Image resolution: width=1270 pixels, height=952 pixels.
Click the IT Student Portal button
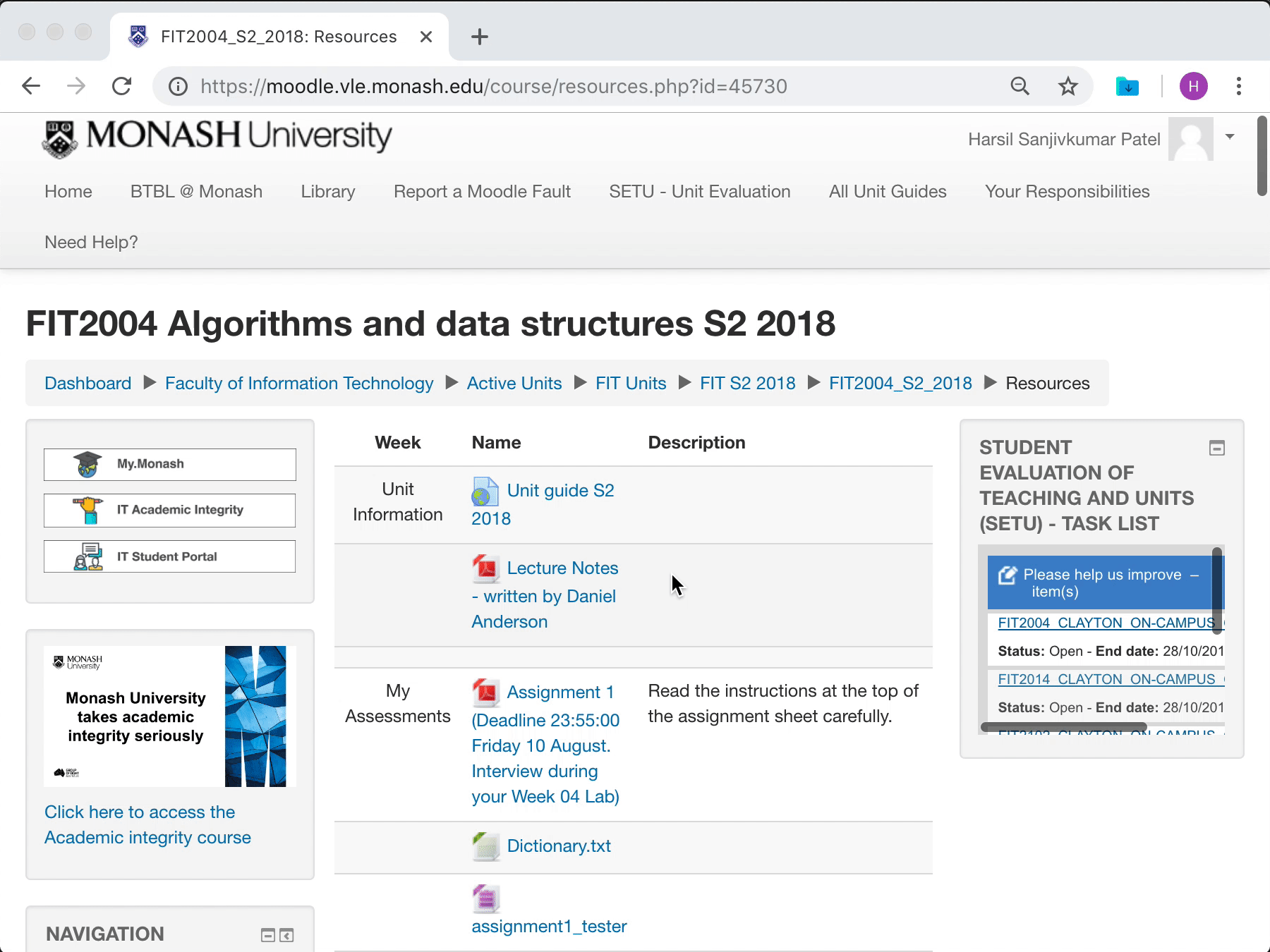click(170, 556)
